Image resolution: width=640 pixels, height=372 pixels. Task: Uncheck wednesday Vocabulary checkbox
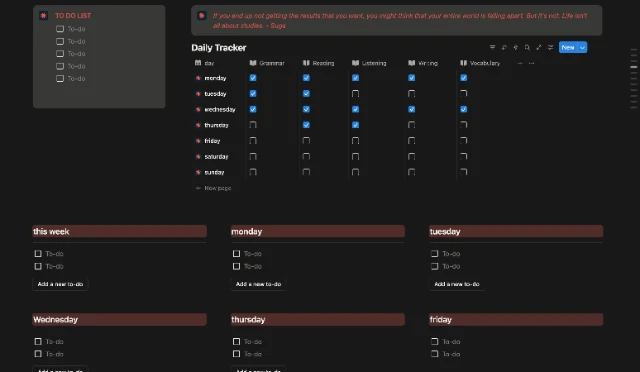(464, 109)
